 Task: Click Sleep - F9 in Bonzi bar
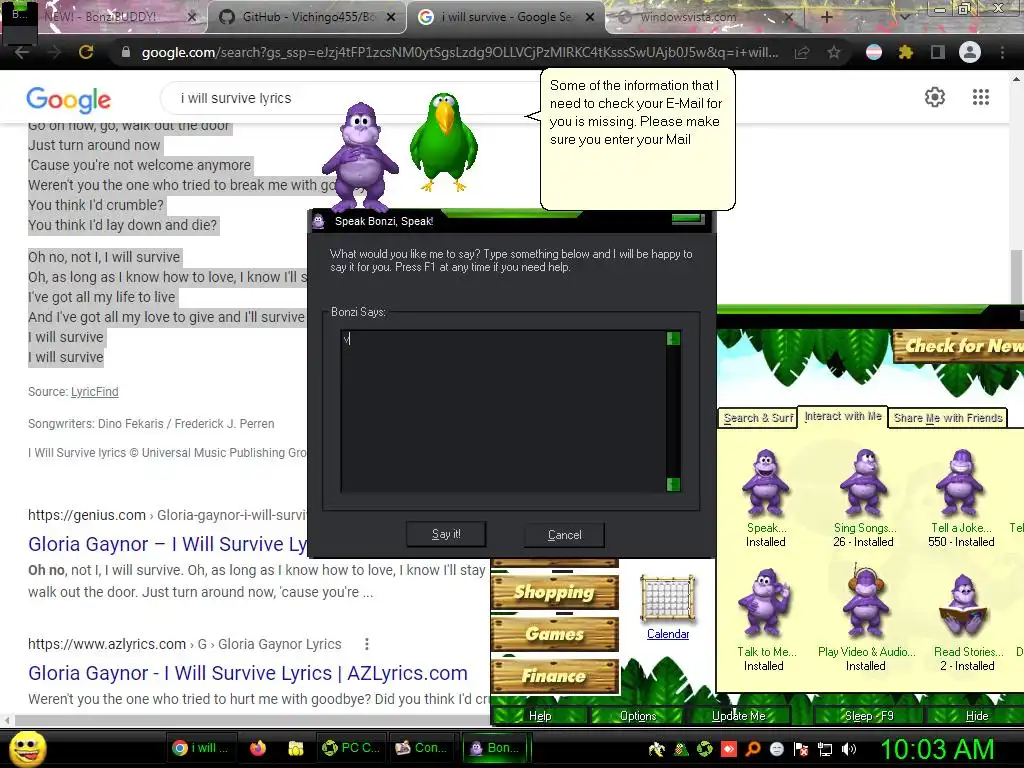coord(869,716)
